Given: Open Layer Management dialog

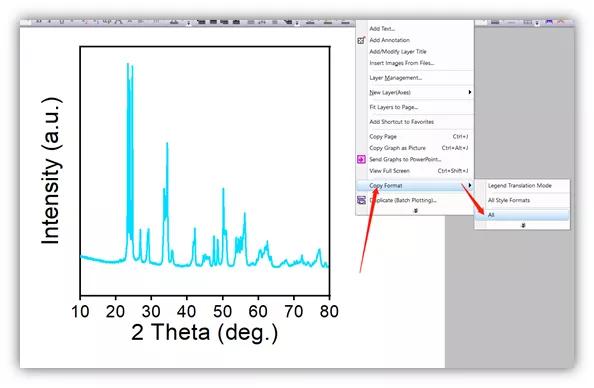Looking at the screenshot, I should [x=395, y=78].
